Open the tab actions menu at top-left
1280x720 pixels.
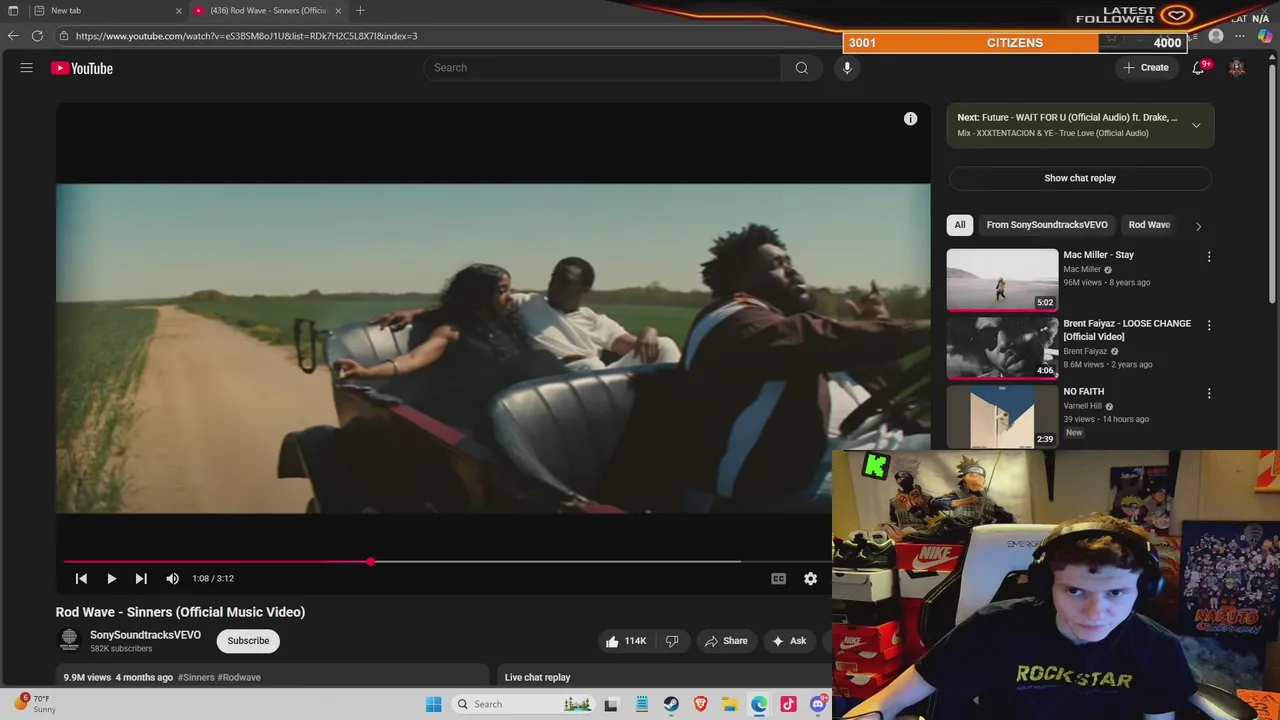[12, 10]
